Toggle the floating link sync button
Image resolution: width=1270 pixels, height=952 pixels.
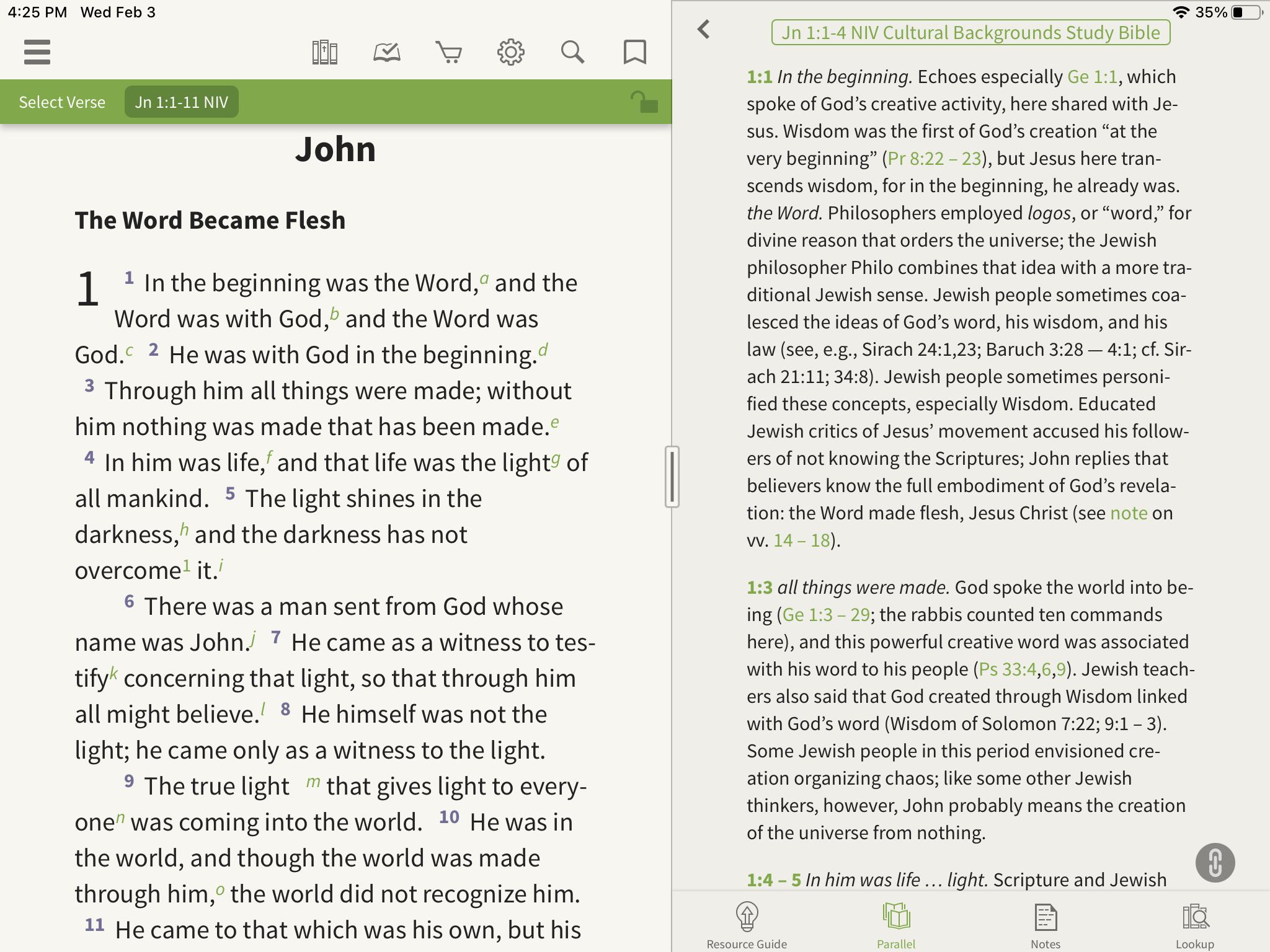(x=1214, y=862)
